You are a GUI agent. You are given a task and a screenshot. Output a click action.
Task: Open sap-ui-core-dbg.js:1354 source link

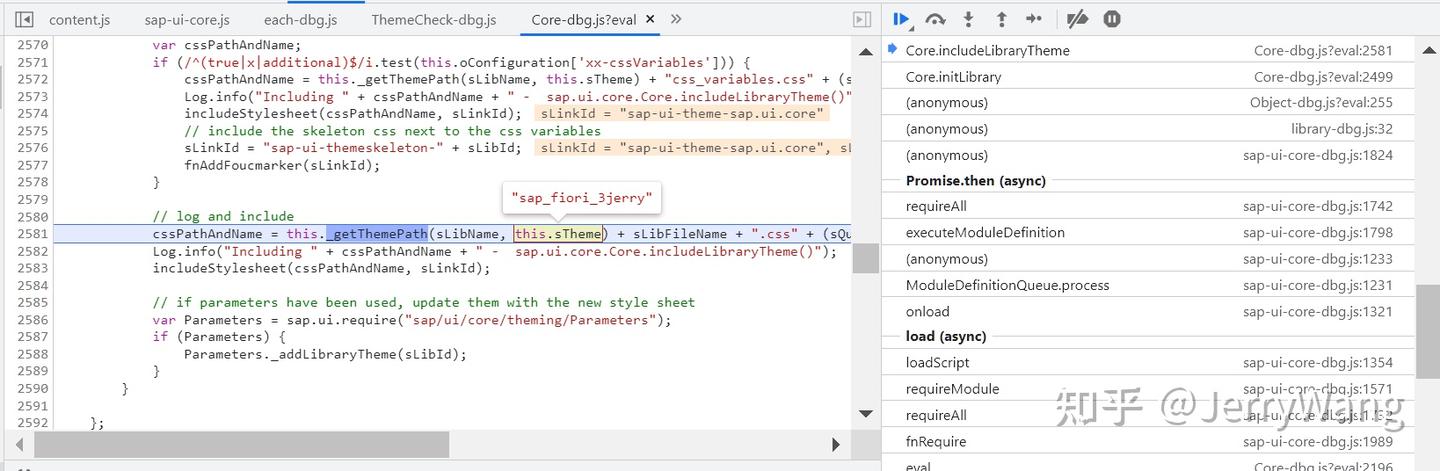point(1318,362)
